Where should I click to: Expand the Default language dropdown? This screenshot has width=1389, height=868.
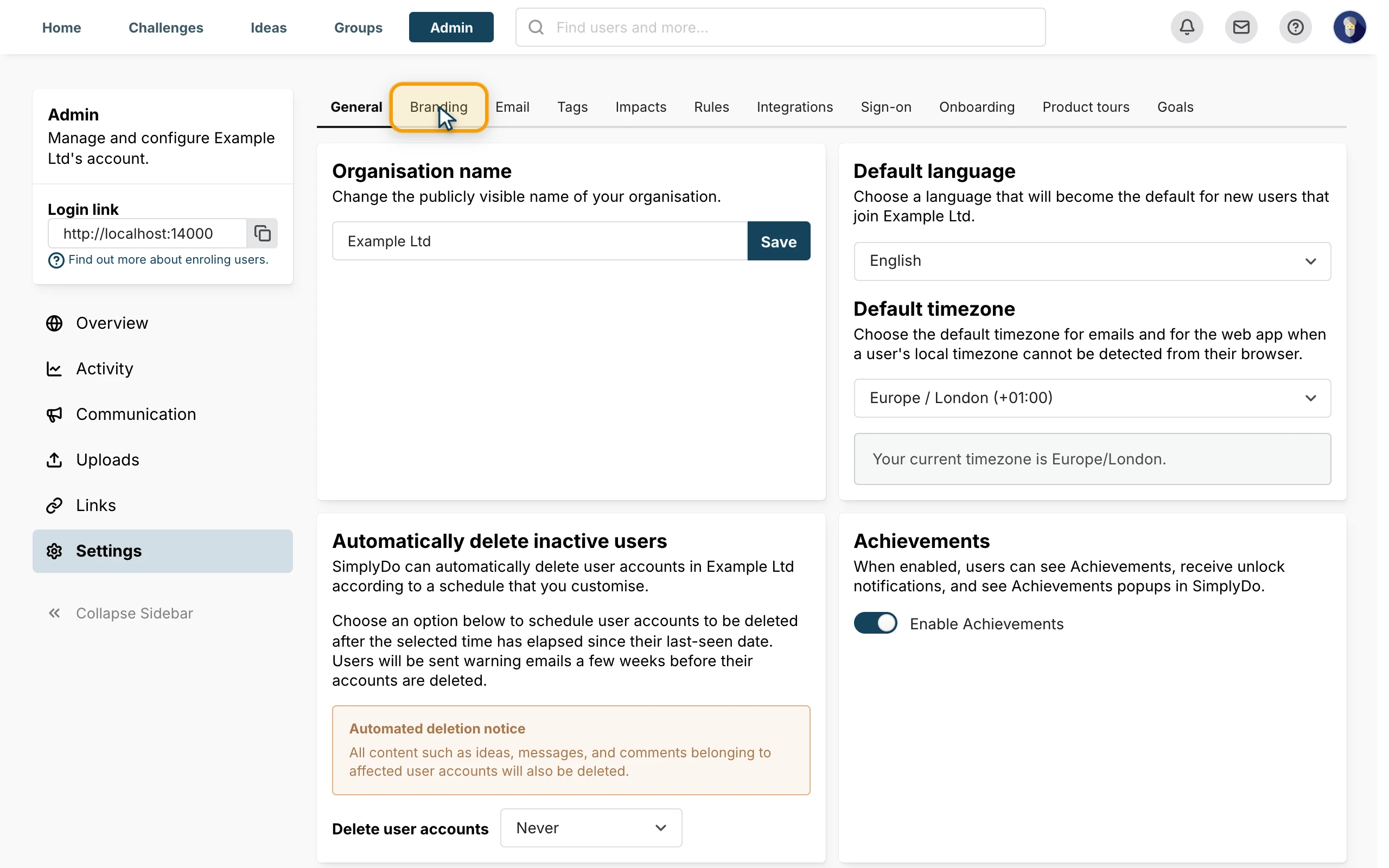[x=1092, y=261]
